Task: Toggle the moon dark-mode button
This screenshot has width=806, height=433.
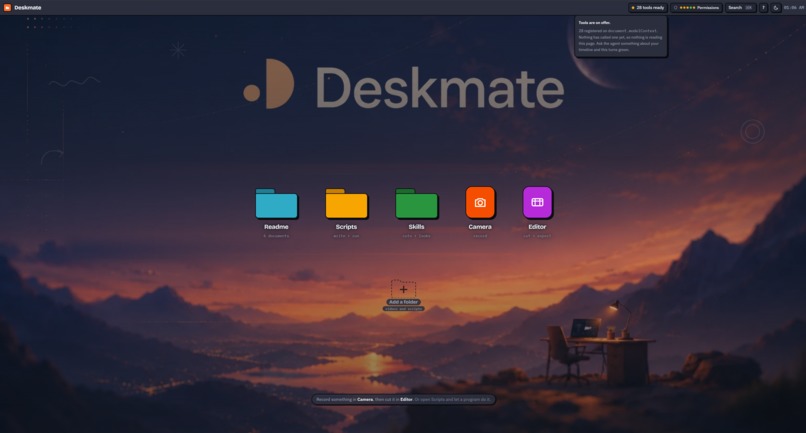Action: [x=776, y=8]
